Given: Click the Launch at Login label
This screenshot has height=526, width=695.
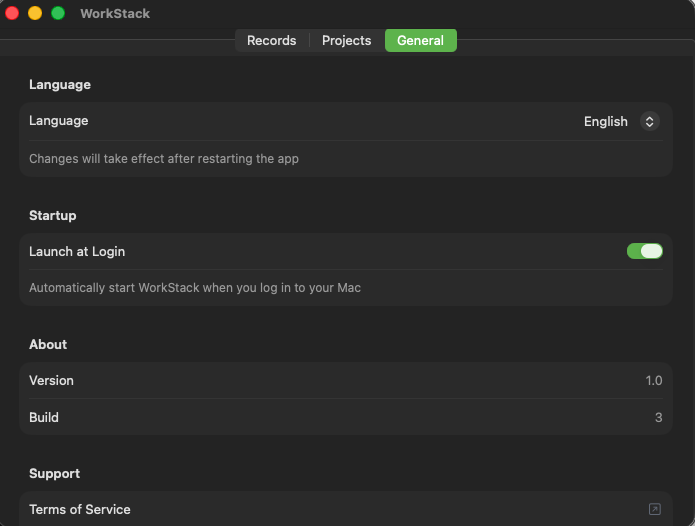Looking at the screenshot, I should pyautogui.click(x=77, y=251).
